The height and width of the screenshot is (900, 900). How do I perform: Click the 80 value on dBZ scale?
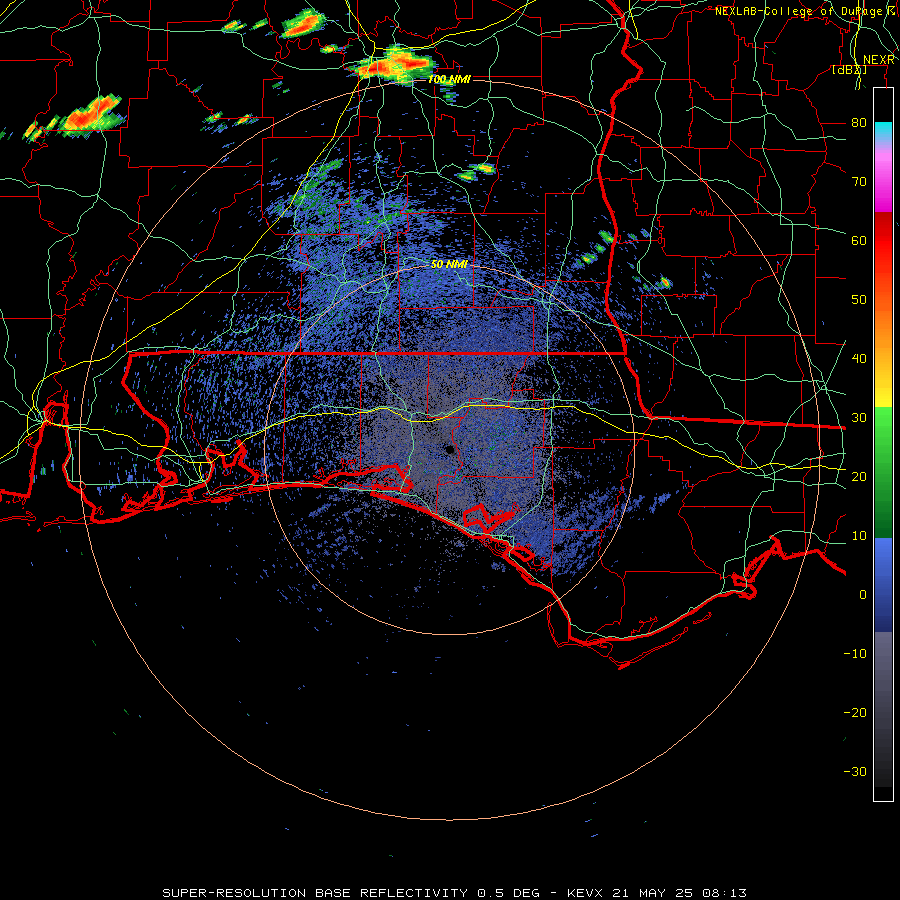click(x=859, y=122)
